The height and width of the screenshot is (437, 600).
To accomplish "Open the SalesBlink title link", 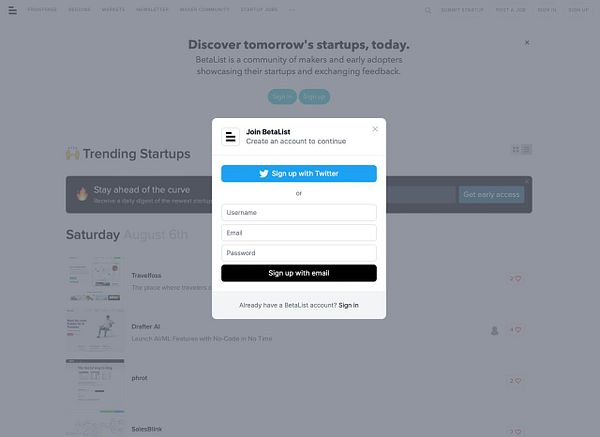I will tap(147, 429).
